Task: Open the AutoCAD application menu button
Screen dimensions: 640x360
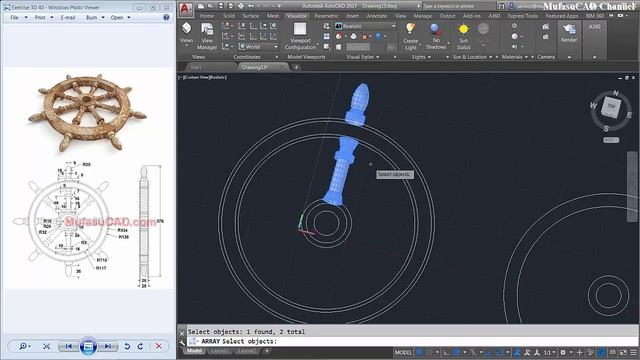Action: [186, 9]
